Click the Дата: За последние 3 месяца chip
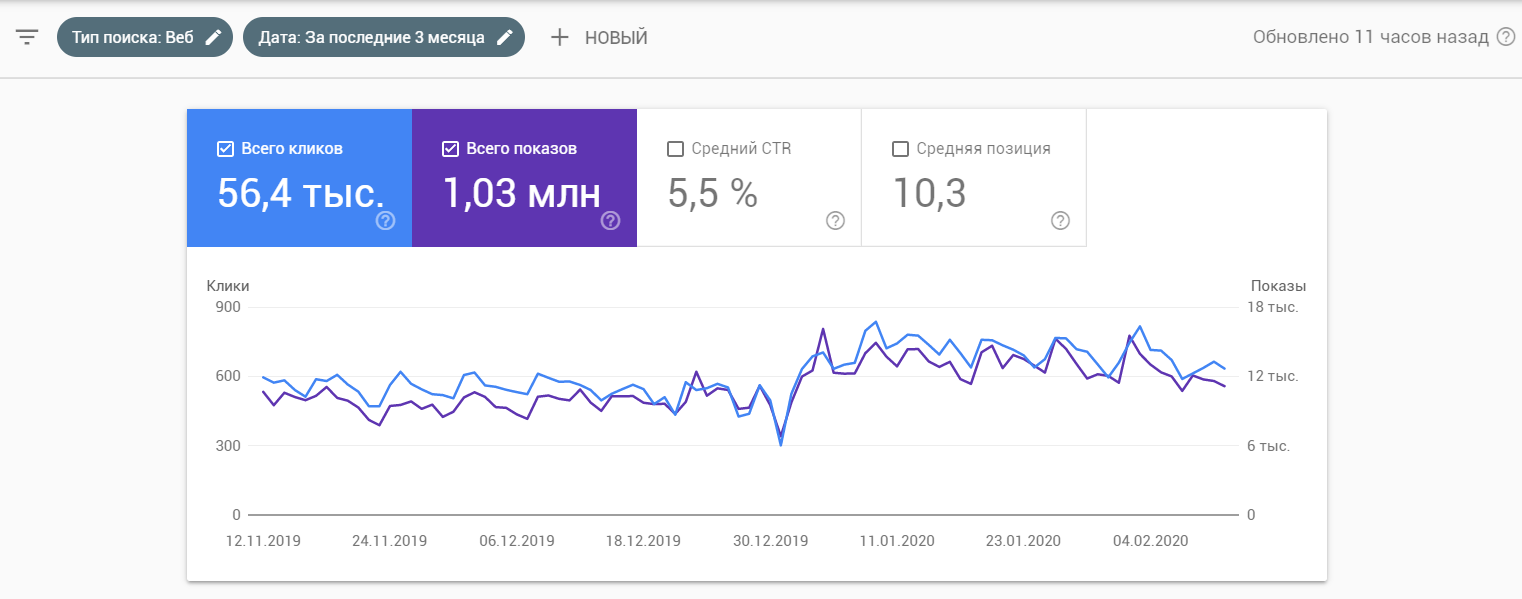Viewport: 1522px width, 599px height. 384,37
